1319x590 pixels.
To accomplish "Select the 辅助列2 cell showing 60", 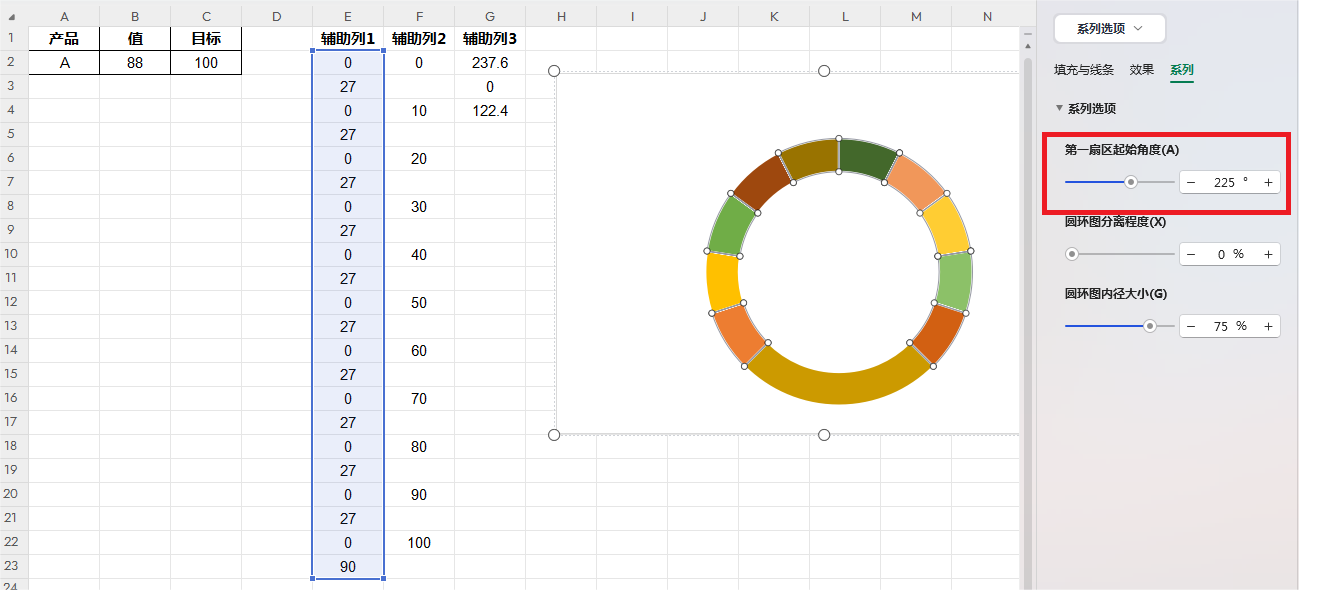I will pos(419,351).
